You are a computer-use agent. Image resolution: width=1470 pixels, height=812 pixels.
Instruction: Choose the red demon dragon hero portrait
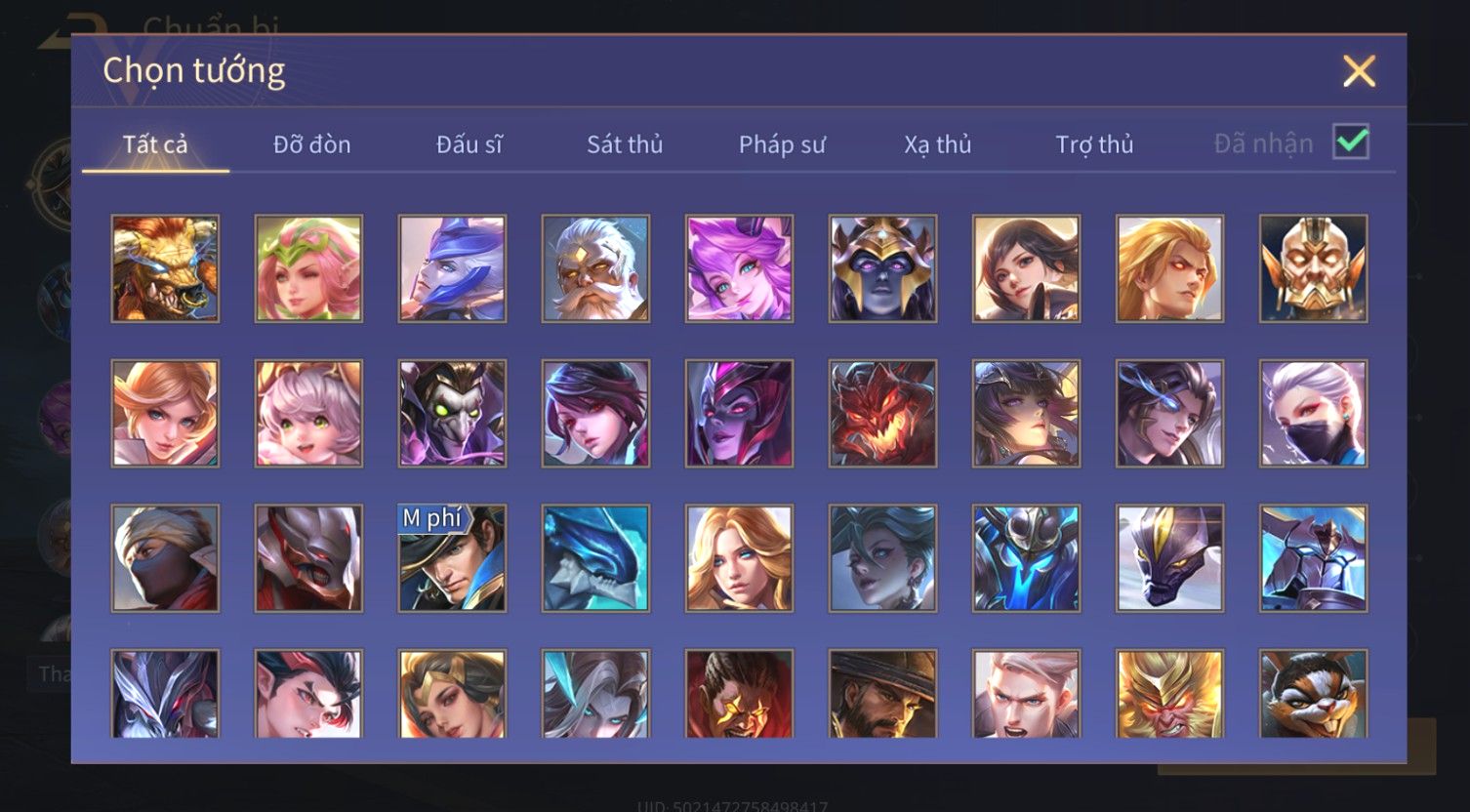[882, 413]
